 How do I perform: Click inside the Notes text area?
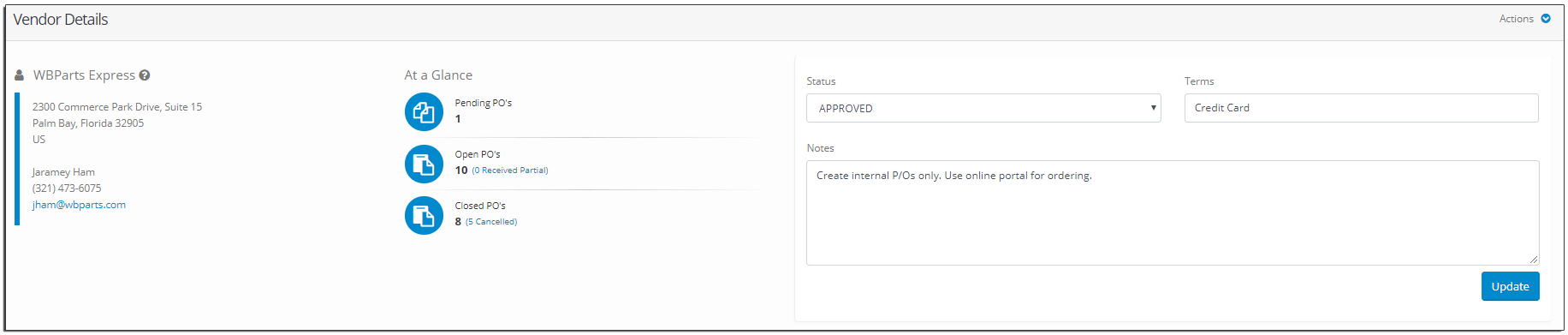(1173, 212)
